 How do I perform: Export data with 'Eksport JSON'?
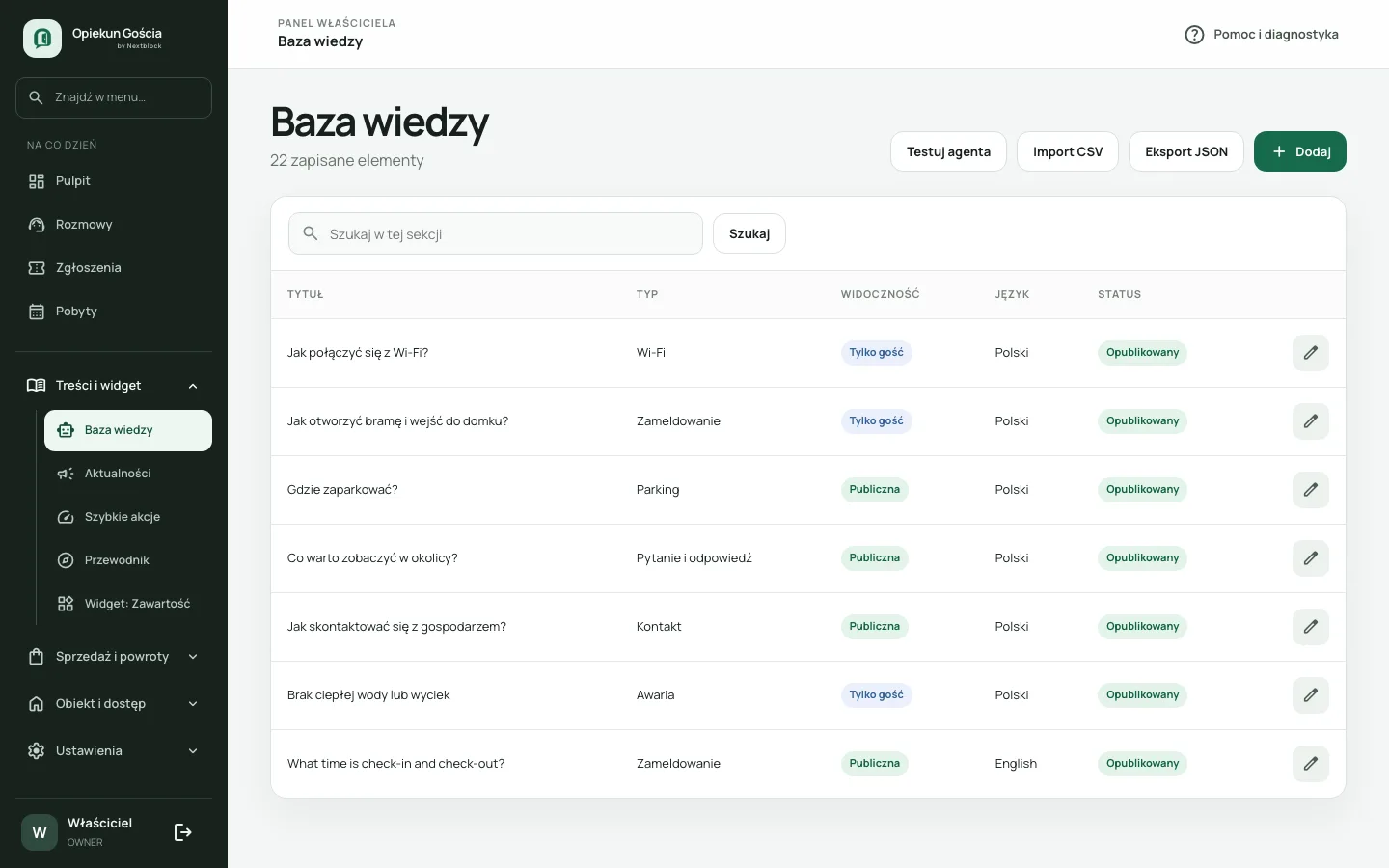[1186, 151]
